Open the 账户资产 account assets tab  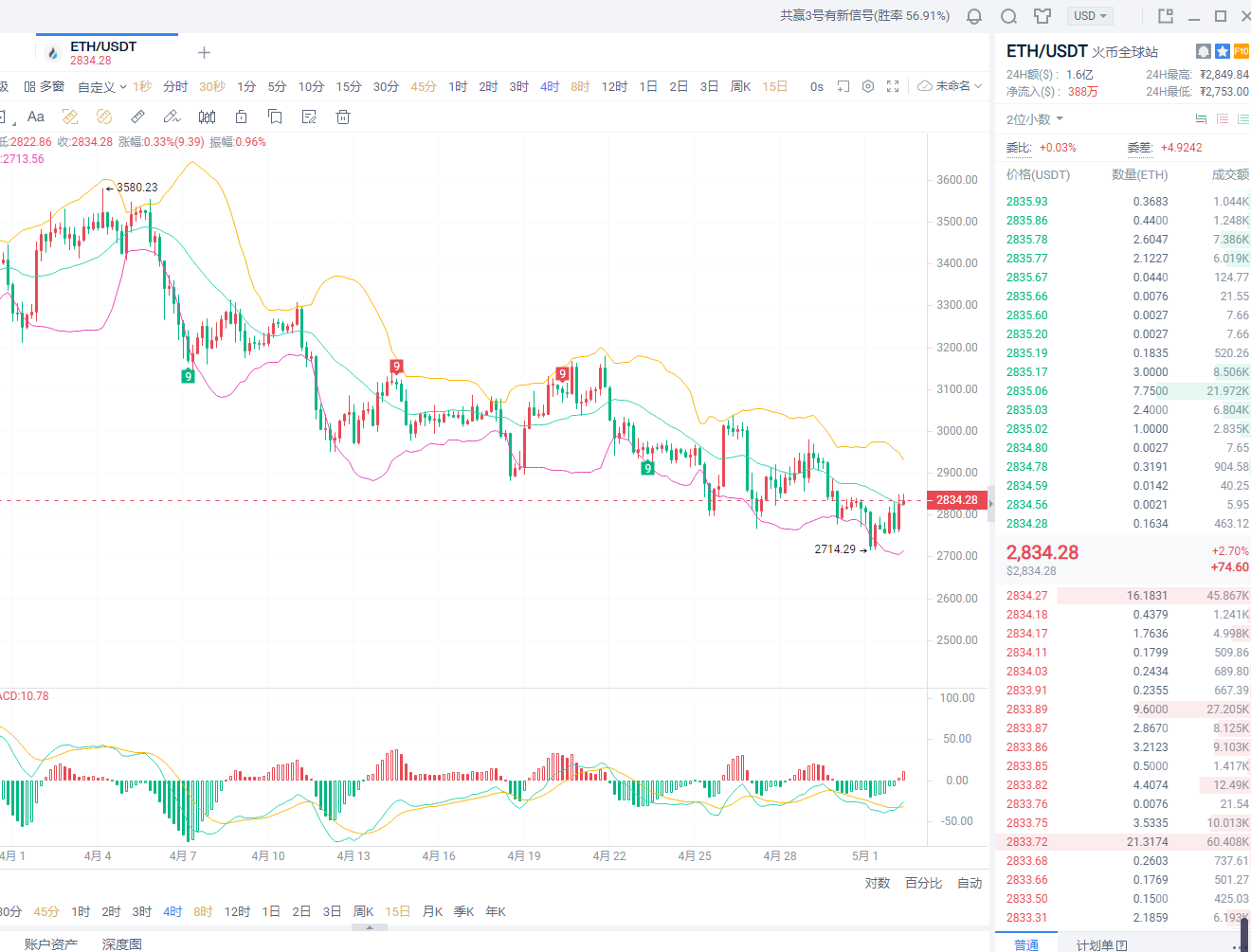pos(51,943)
